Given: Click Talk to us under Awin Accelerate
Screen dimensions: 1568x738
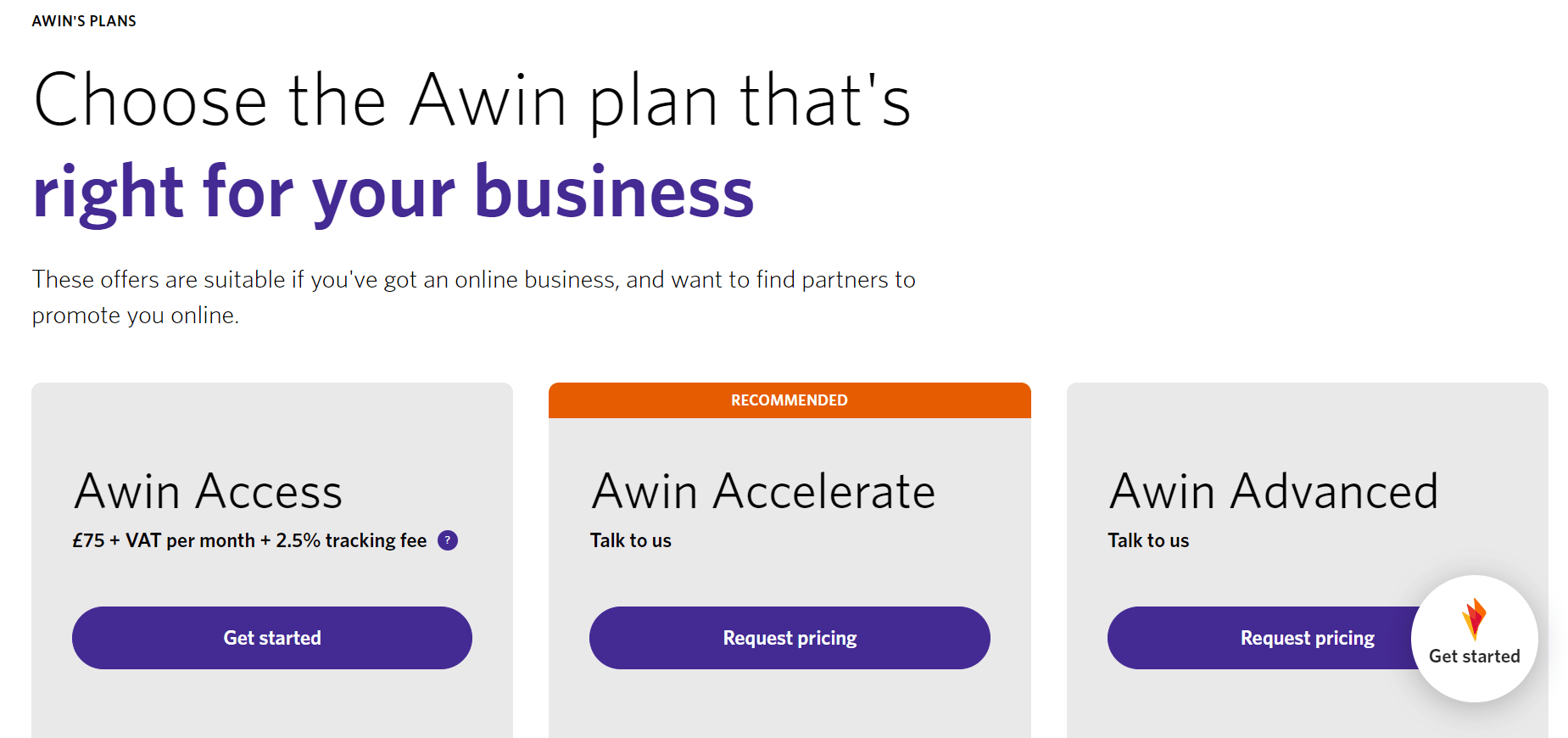Looking at the screenshot, I should pyautogui.click(x=631, y=540).
